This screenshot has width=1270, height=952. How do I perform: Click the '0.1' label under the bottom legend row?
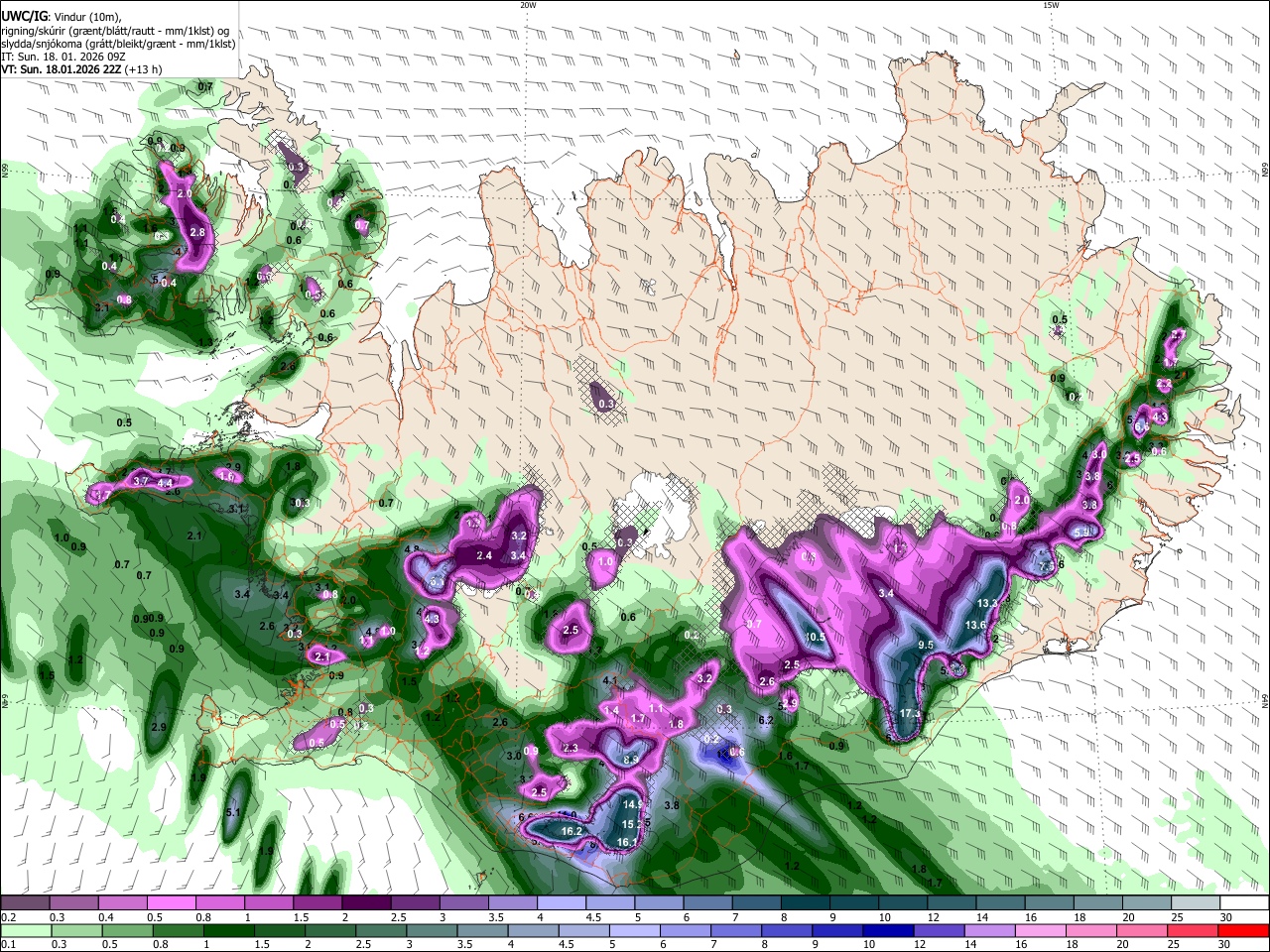tap(8, 944)
